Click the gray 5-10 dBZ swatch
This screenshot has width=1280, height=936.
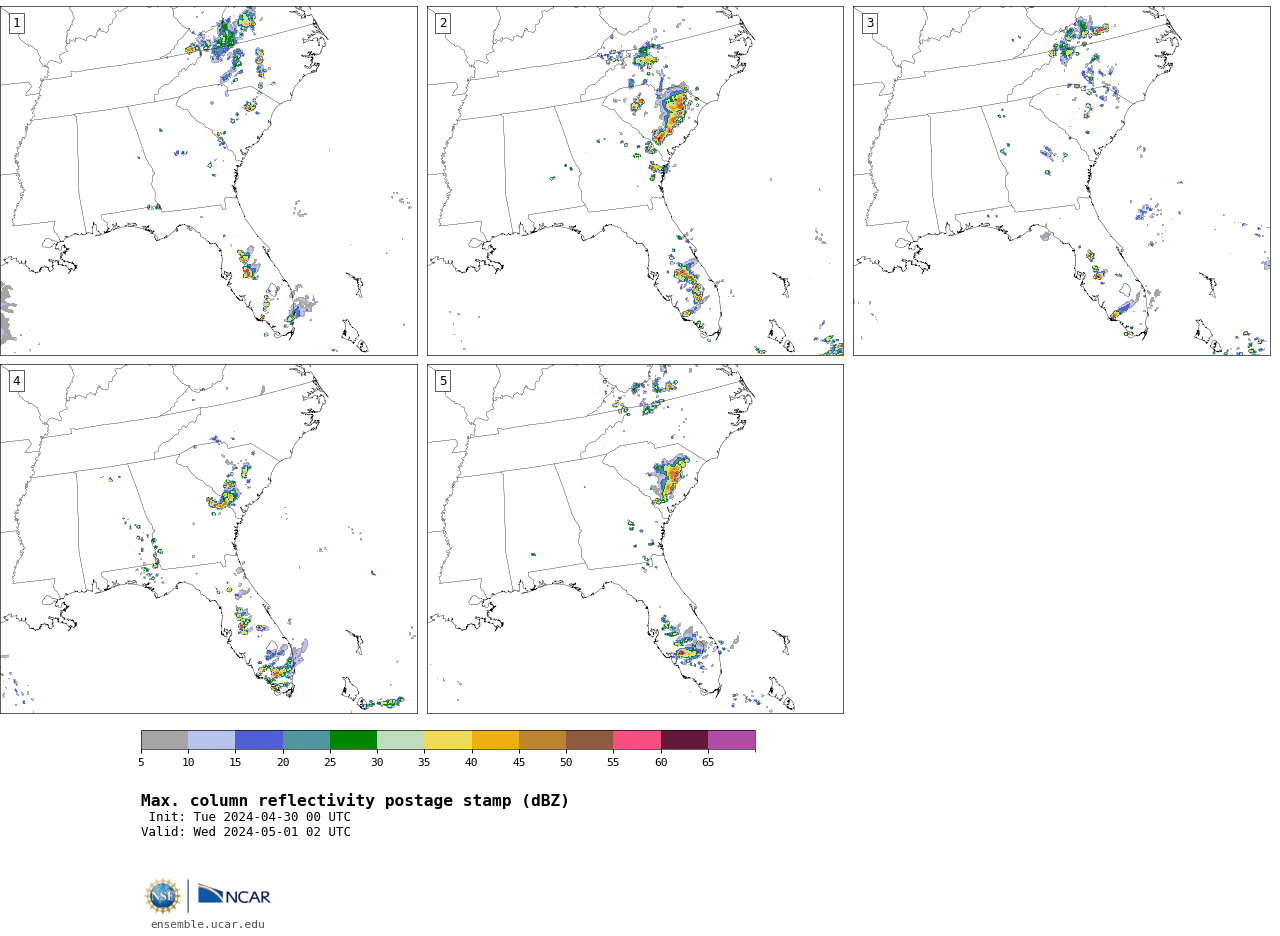click(x=164, y=740)
